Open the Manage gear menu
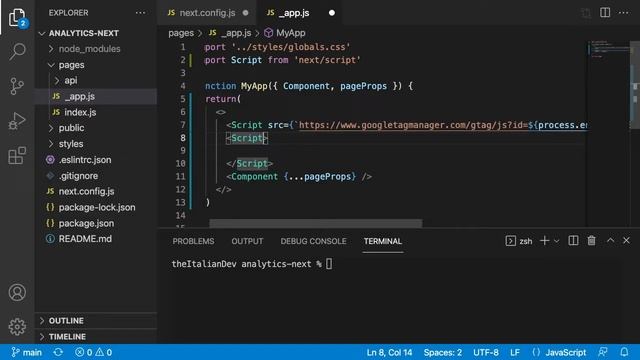The image size is (640, 360). point(17,327)
